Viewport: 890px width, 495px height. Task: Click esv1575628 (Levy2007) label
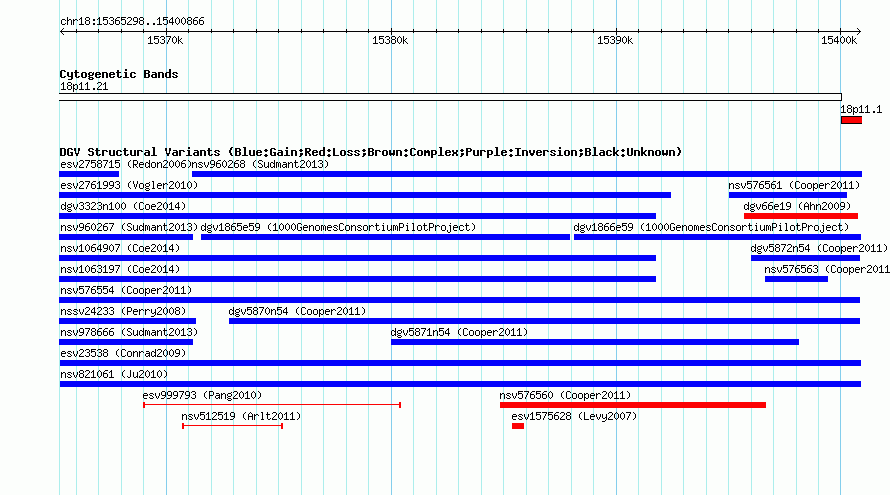(574, 417)
